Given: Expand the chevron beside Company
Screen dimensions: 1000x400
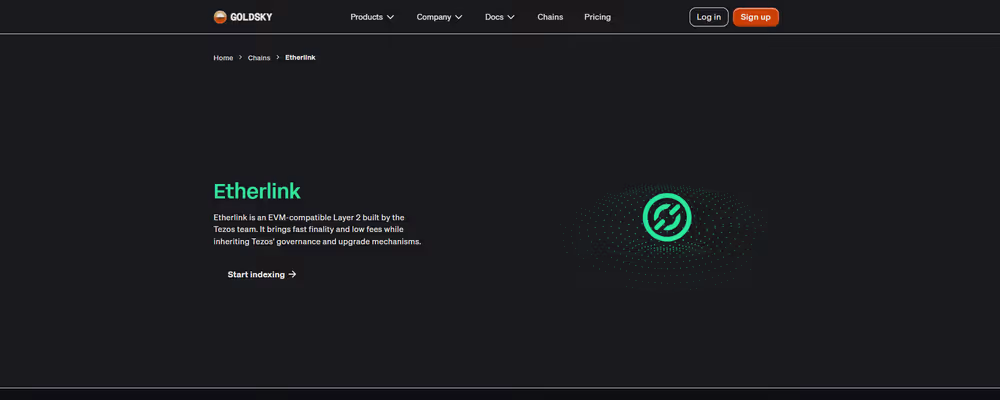Looking at the screenshot, I should tap(458, 17).
